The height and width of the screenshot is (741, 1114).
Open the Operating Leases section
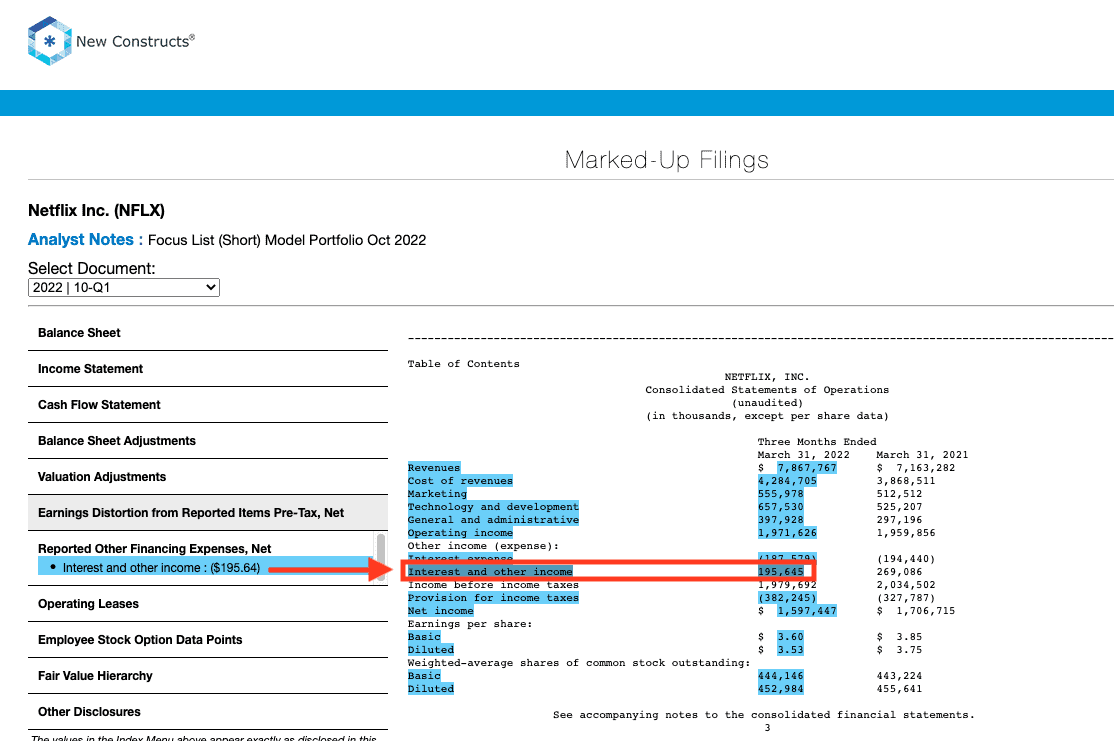(207, 604)
